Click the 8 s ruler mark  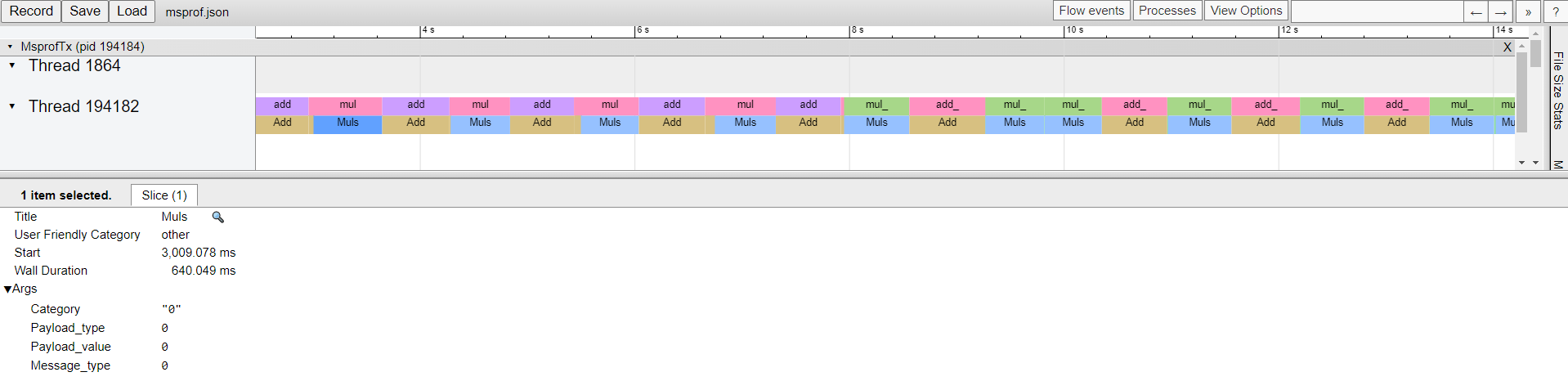(x=858, y=30)
